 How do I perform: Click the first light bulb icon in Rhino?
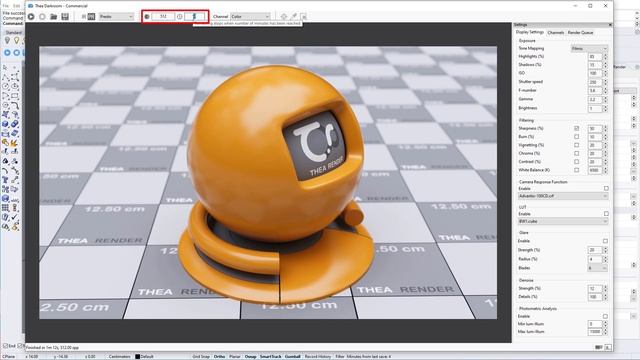pyautogui.click(x=7, y=40)
